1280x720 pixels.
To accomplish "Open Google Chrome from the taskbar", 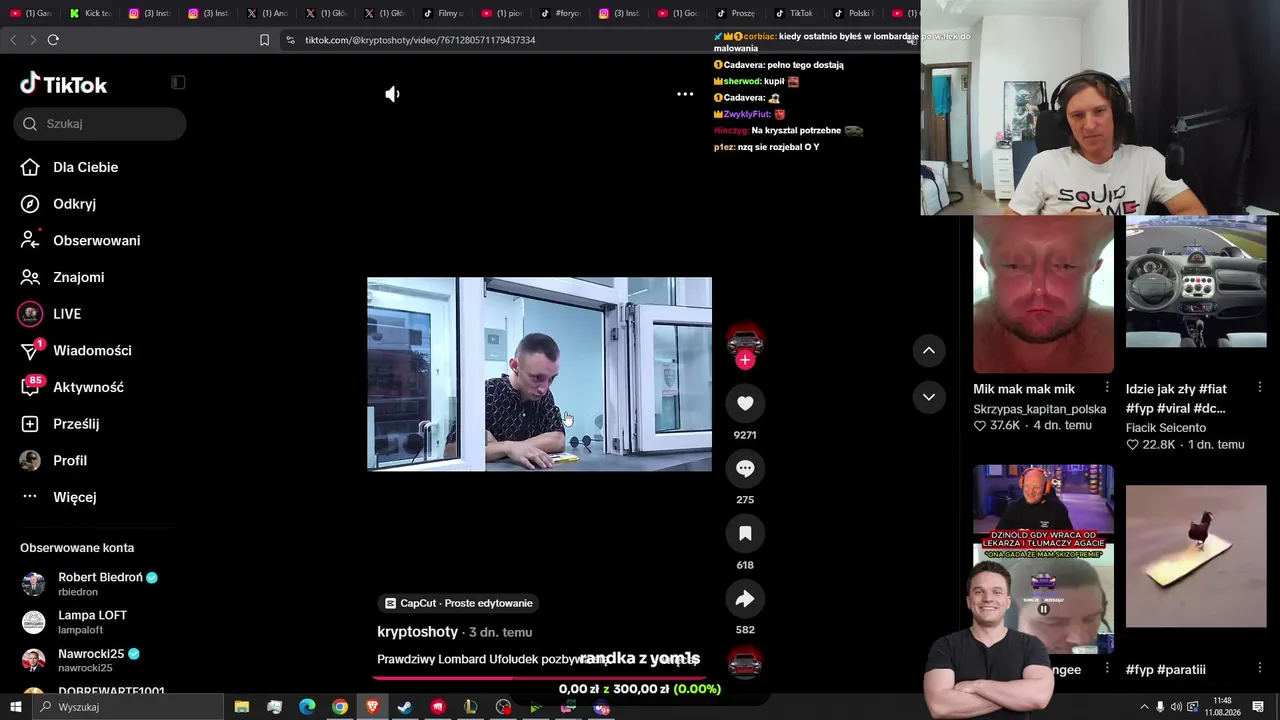I will (340, 707).
